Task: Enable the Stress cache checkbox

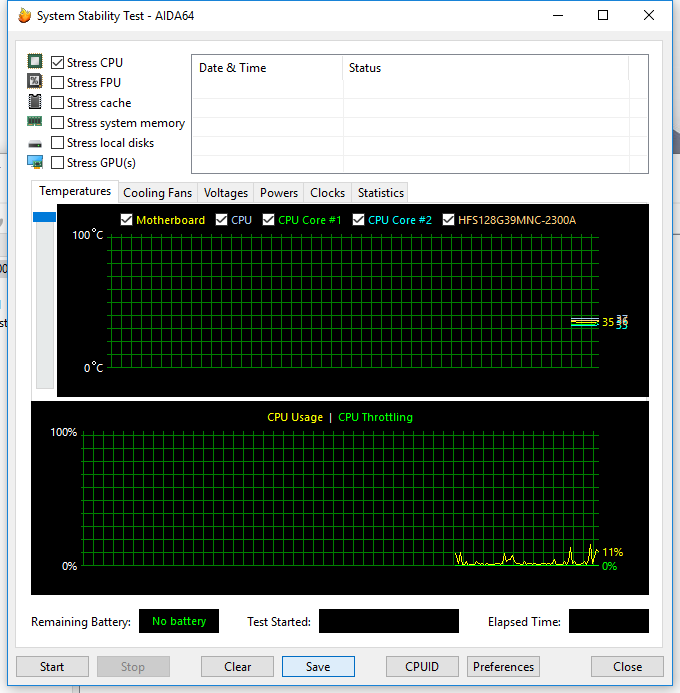Action: pyautogui.click(x=57, y=103)
